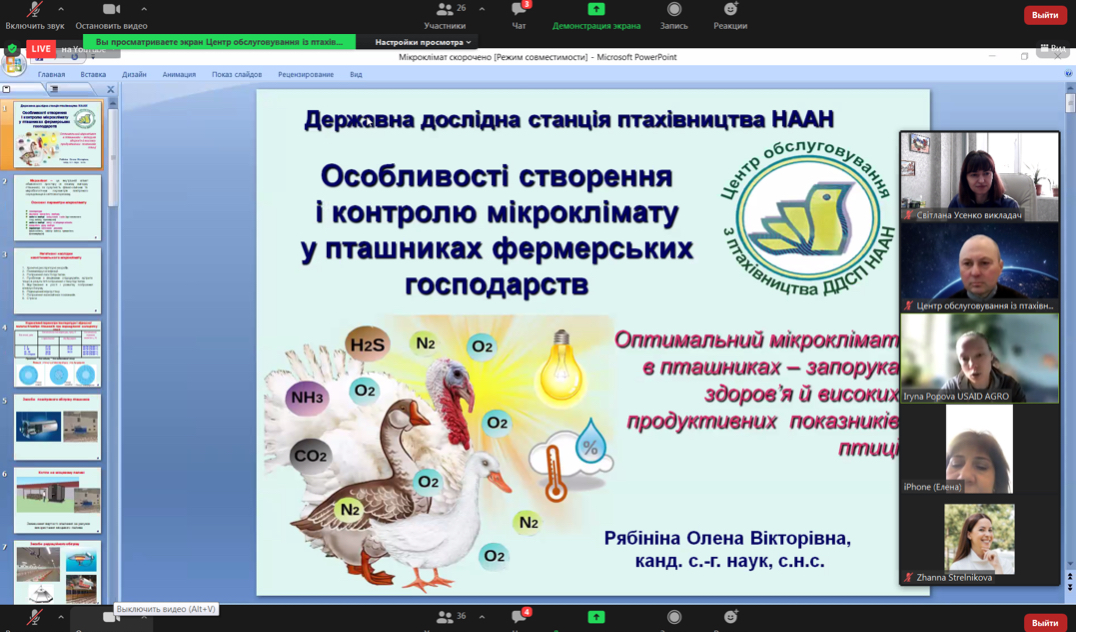1109x632 pixels.
Task: Switch to the Дизайн ribbon tab
Action: point(134,74)
